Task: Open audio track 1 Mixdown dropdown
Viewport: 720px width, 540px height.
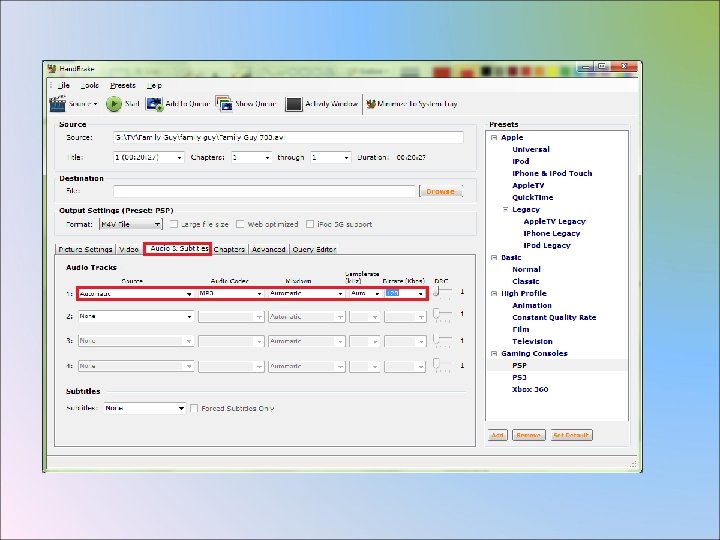Action: 306,293
